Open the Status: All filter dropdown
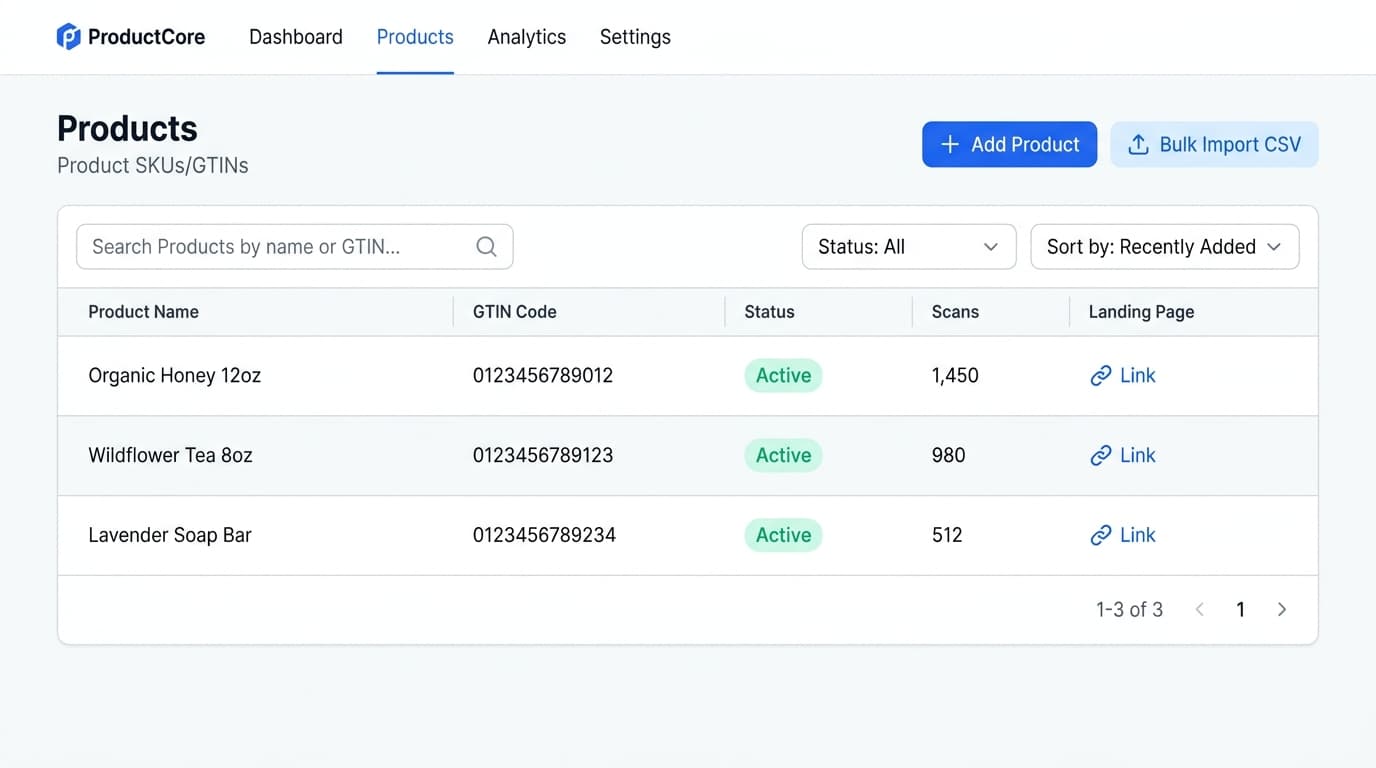This screenshot has height=768, width=1376. click(909, 247)
